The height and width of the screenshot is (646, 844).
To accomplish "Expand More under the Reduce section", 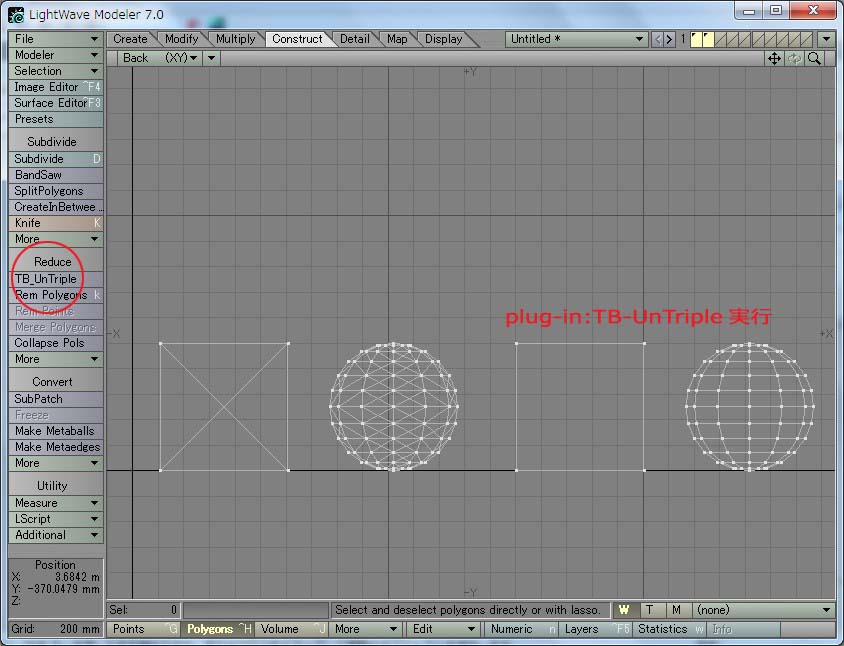I will (56, 359).
